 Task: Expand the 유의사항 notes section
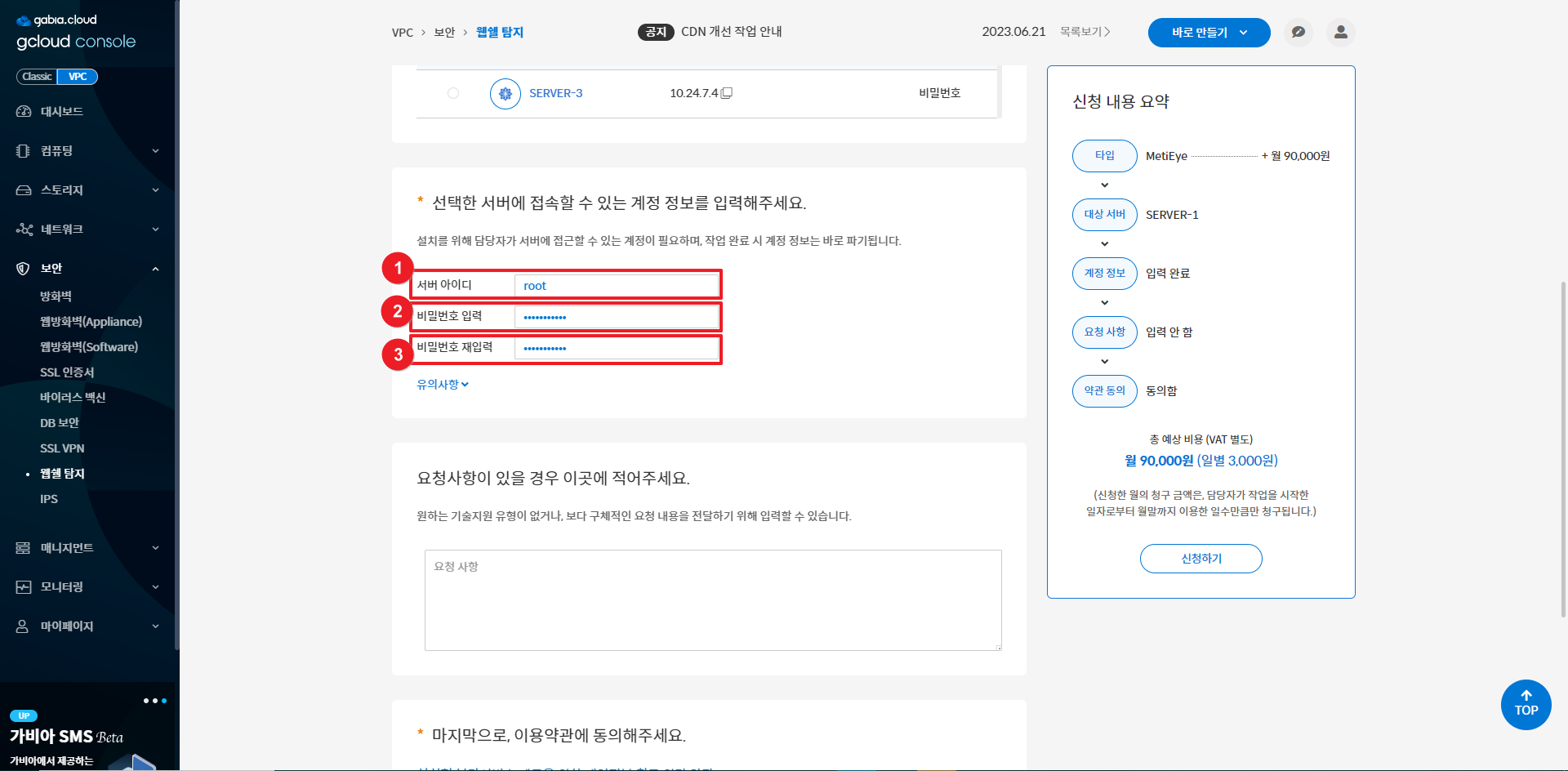pos(443,385)
